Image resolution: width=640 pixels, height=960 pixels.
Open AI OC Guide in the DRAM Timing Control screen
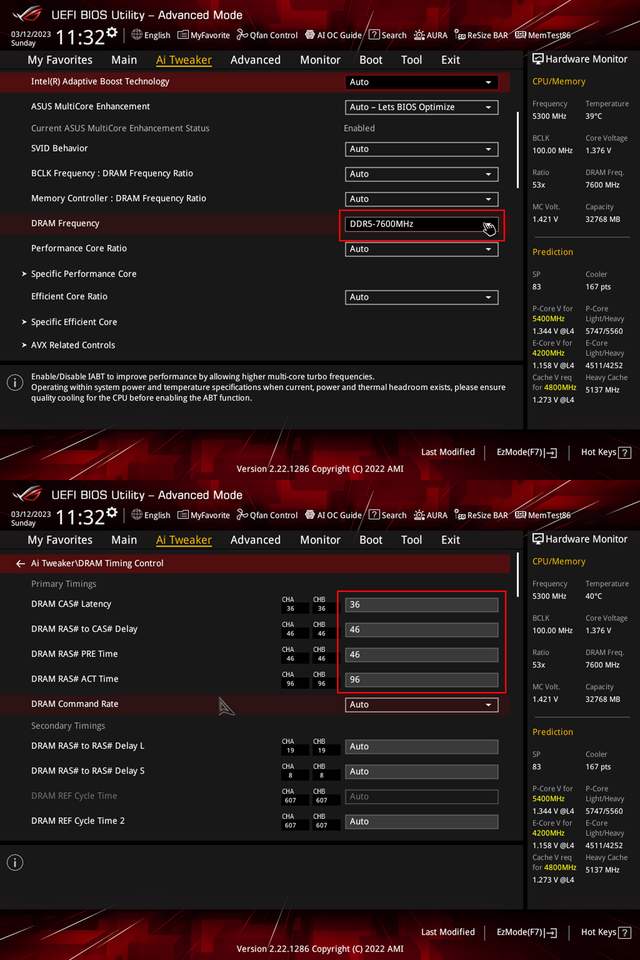(x=333, y=515)
